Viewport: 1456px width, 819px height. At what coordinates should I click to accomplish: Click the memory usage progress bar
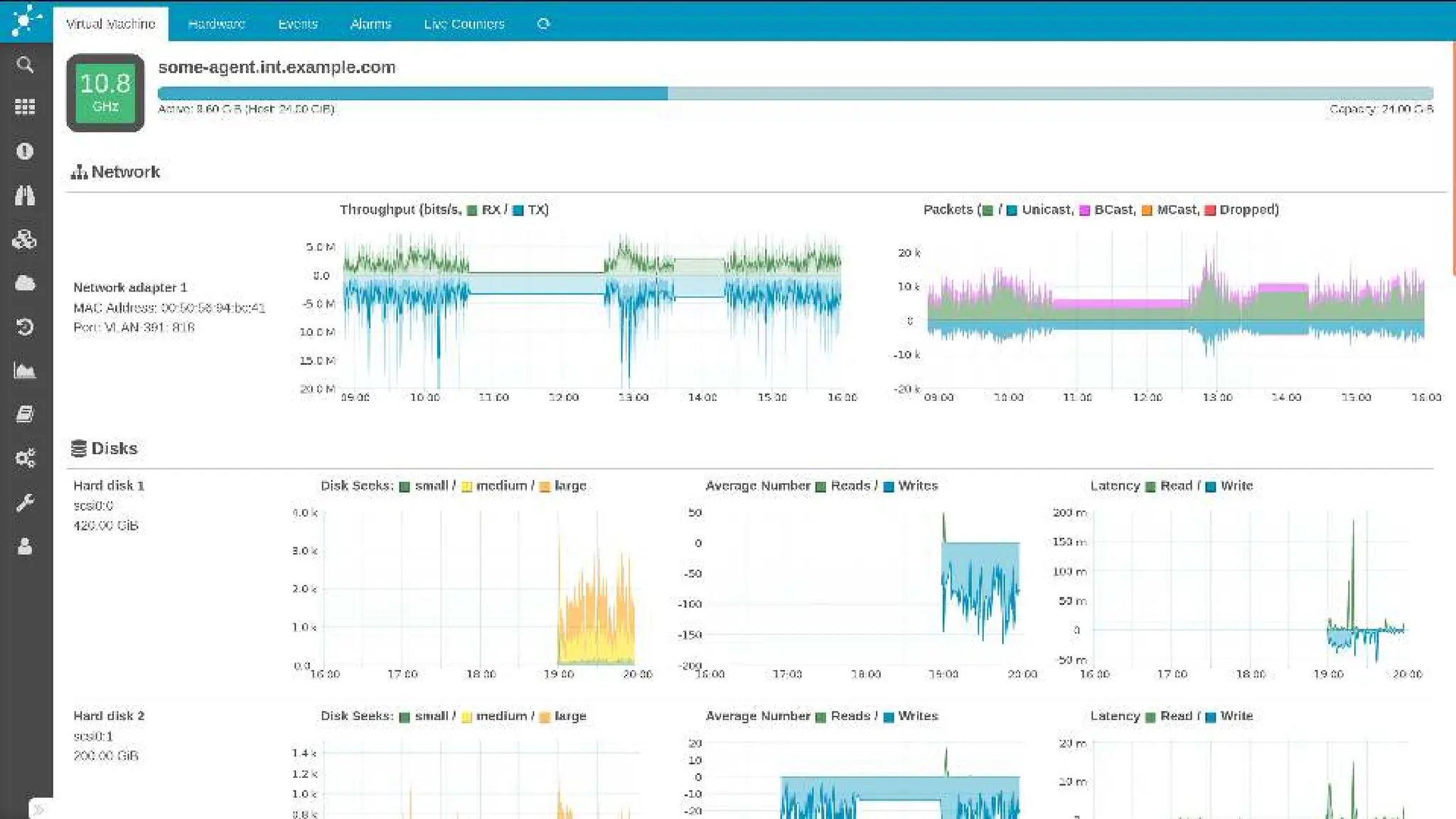(795, 93)
